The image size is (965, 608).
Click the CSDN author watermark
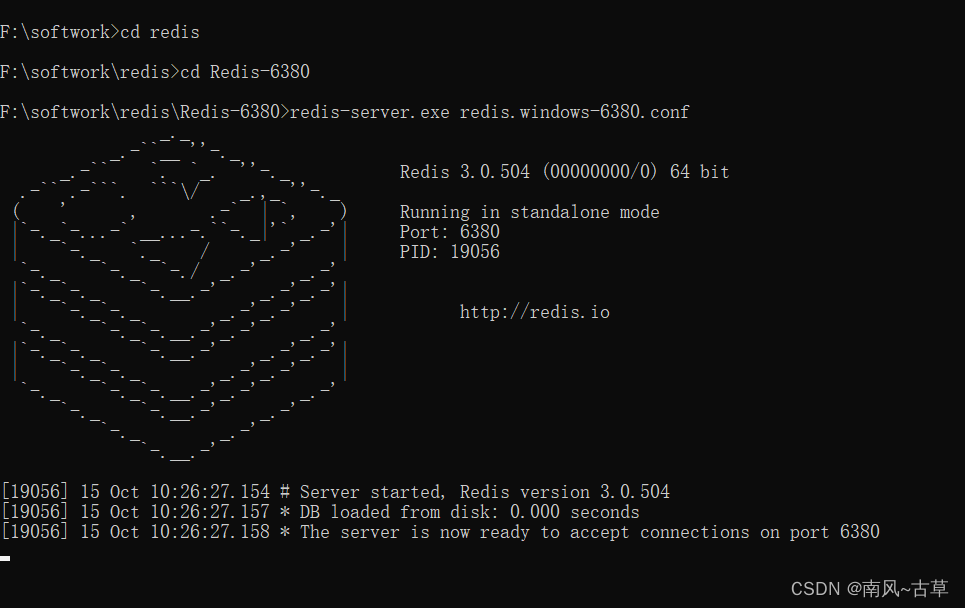coord(870,589)
